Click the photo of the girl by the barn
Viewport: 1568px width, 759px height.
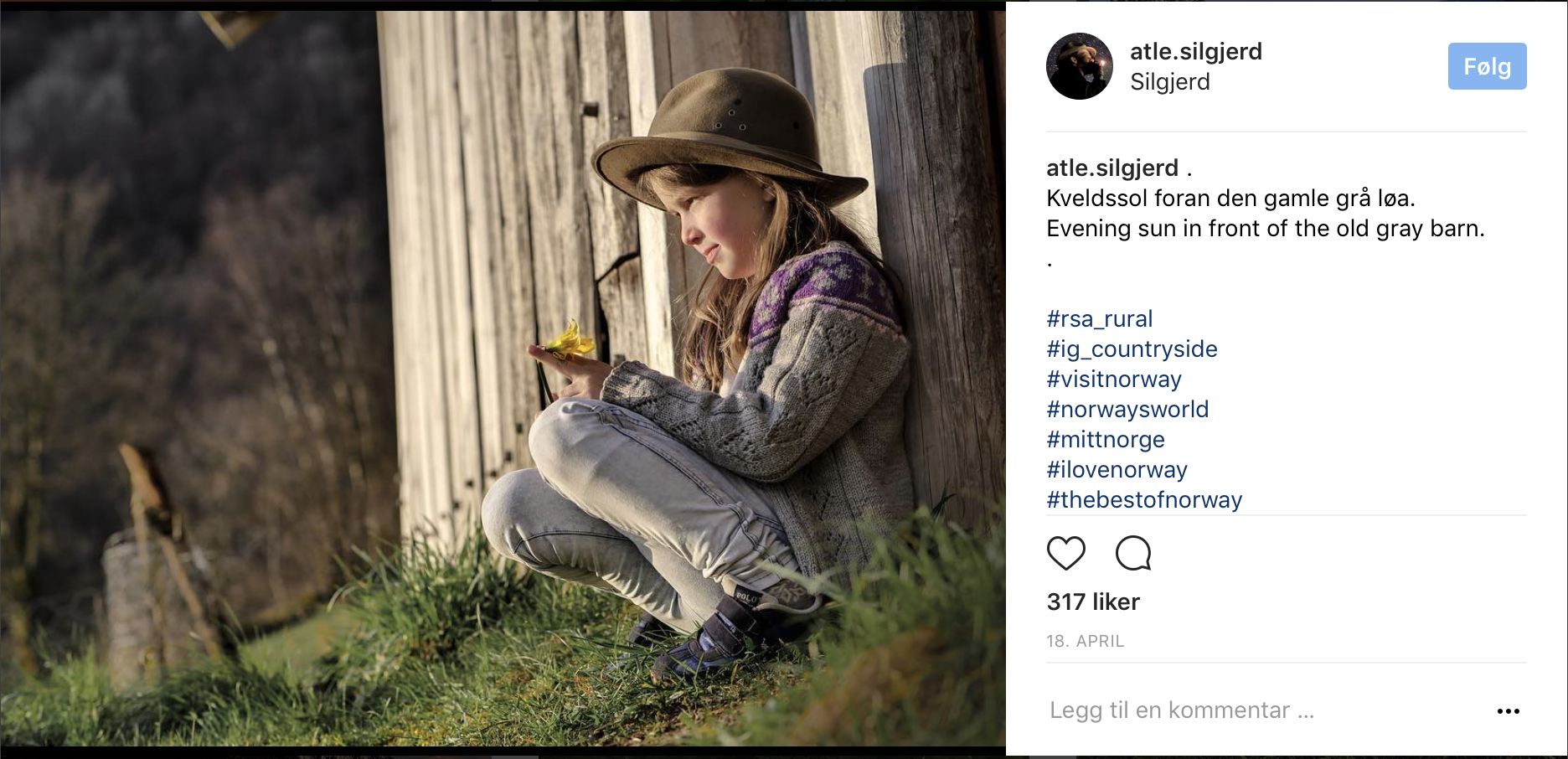(503, 377)
